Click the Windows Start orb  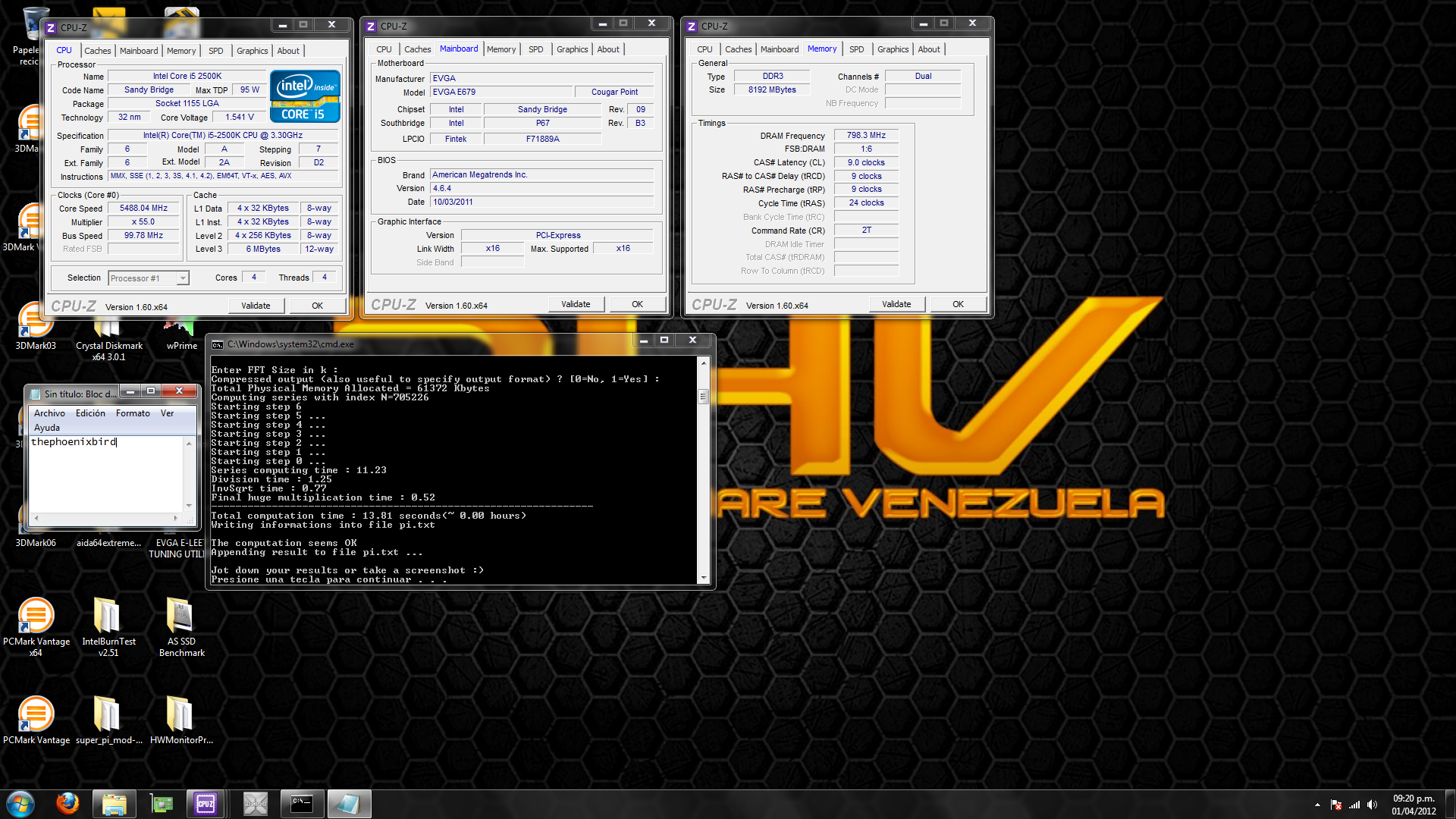pos(20,804)
